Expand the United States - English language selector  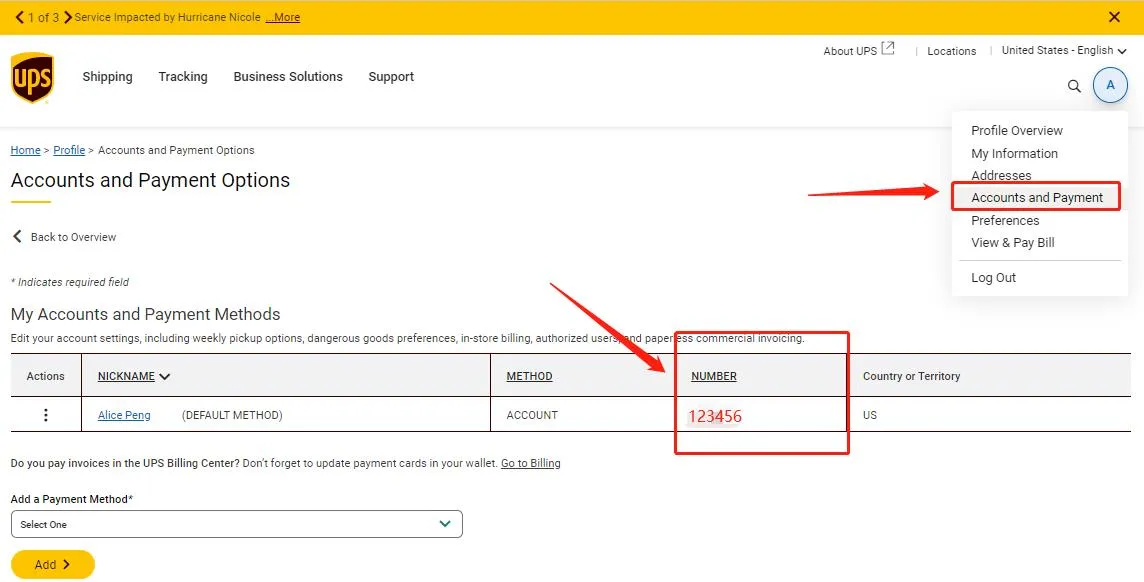pos(1064,50)
